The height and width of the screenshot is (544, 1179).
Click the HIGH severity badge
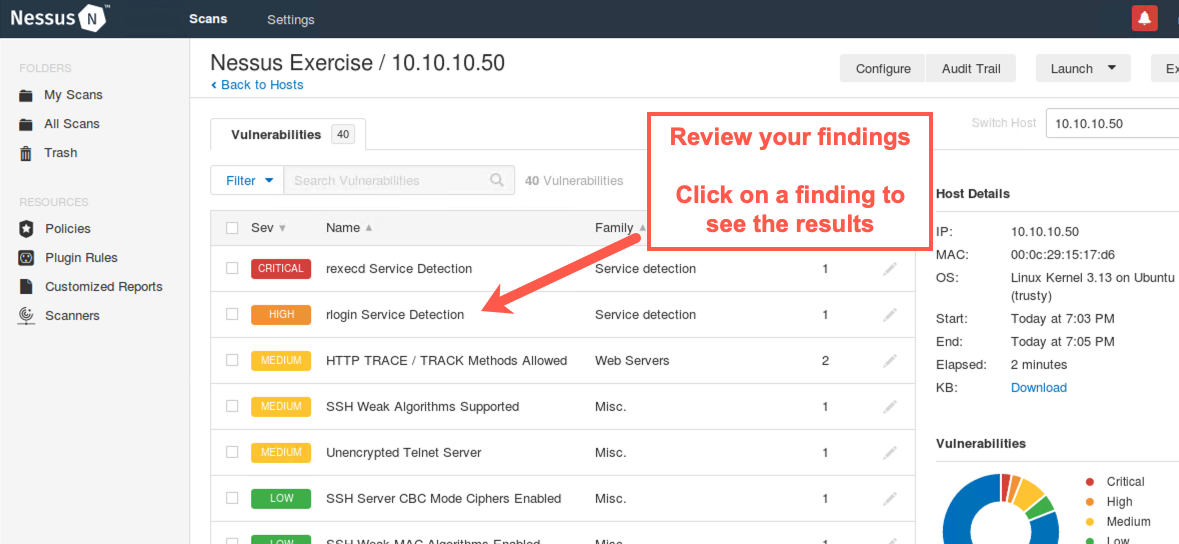(x=281, y=315)
